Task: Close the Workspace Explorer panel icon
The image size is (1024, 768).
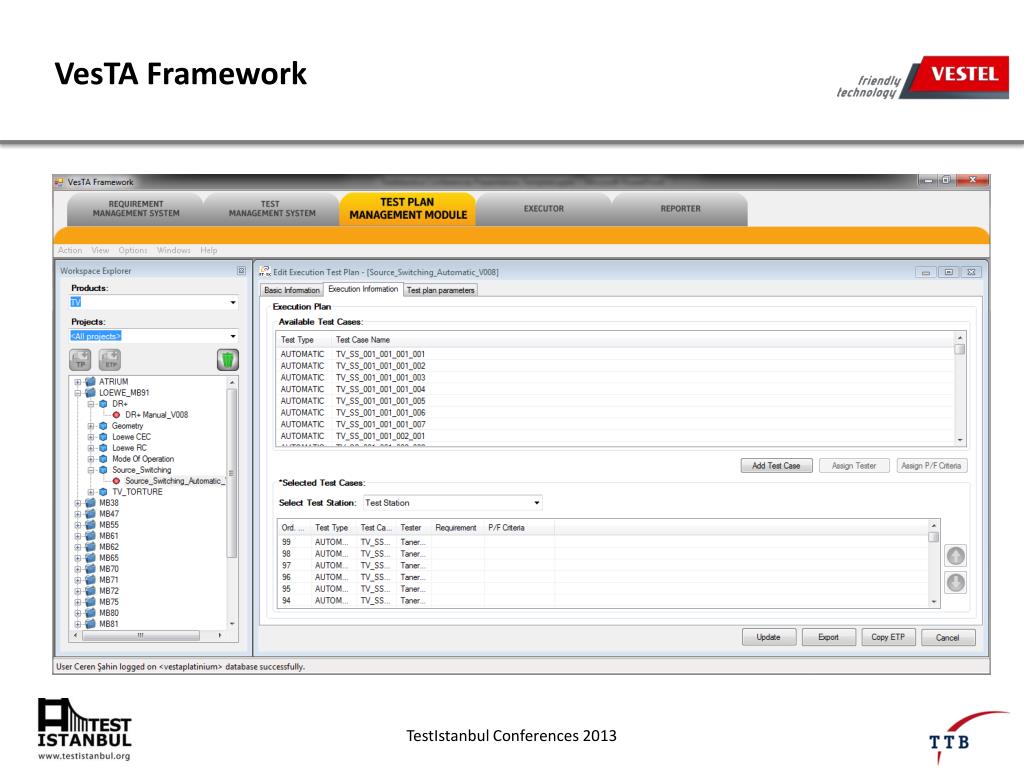Action: point(241,270)
